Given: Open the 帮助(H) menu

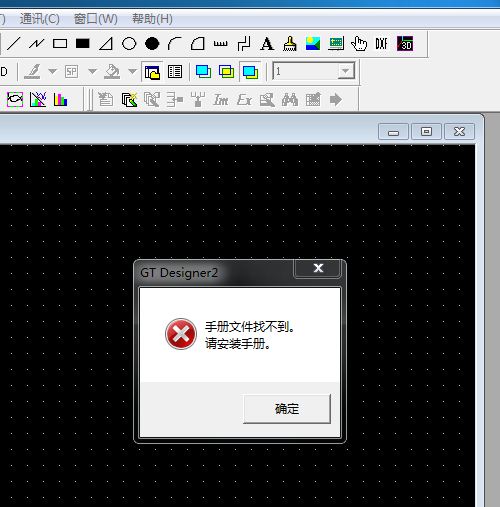Looking at the screenshot, I should pos(152,19).
